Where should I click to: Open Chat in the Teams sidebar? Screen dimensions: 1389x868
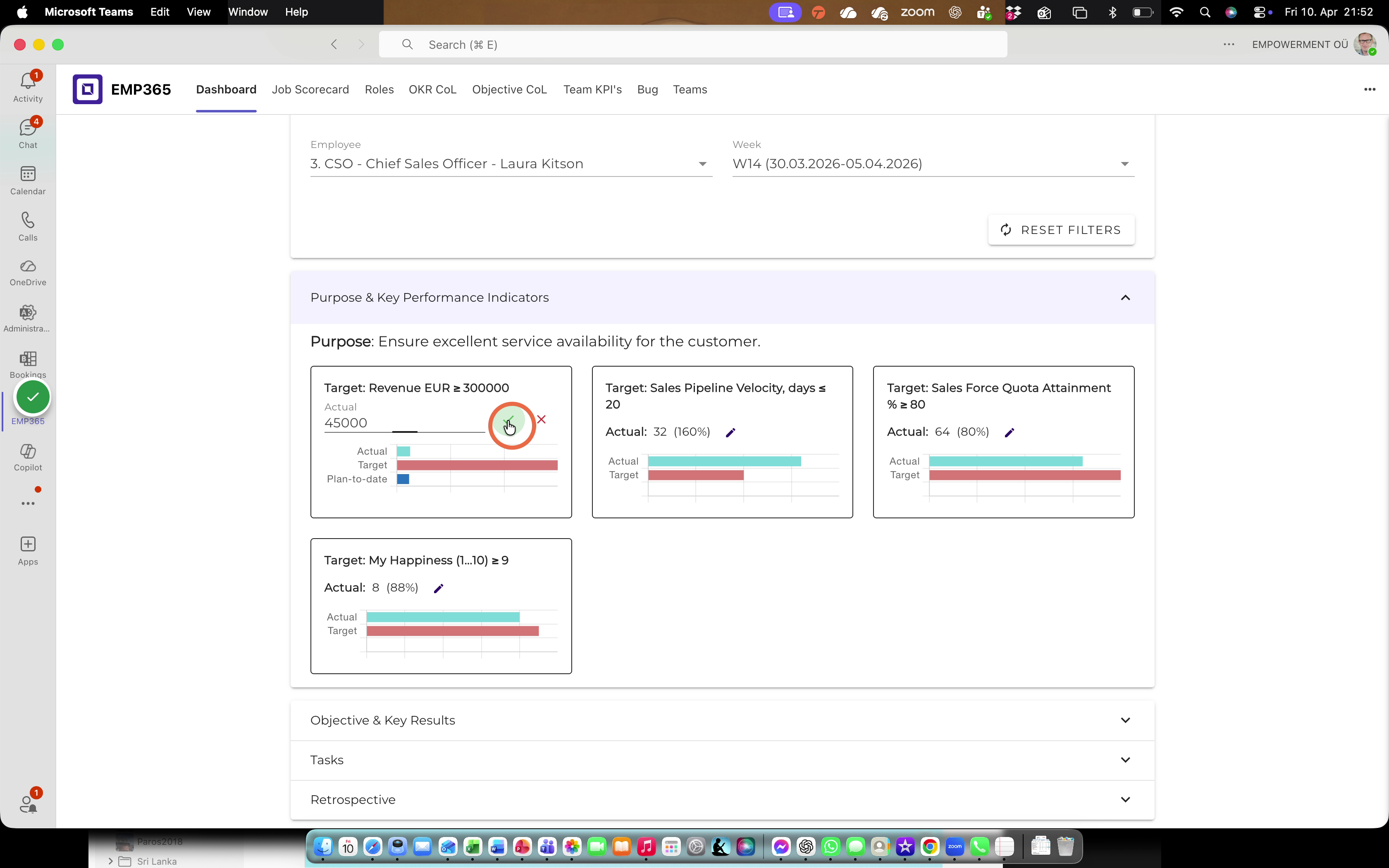28,134
